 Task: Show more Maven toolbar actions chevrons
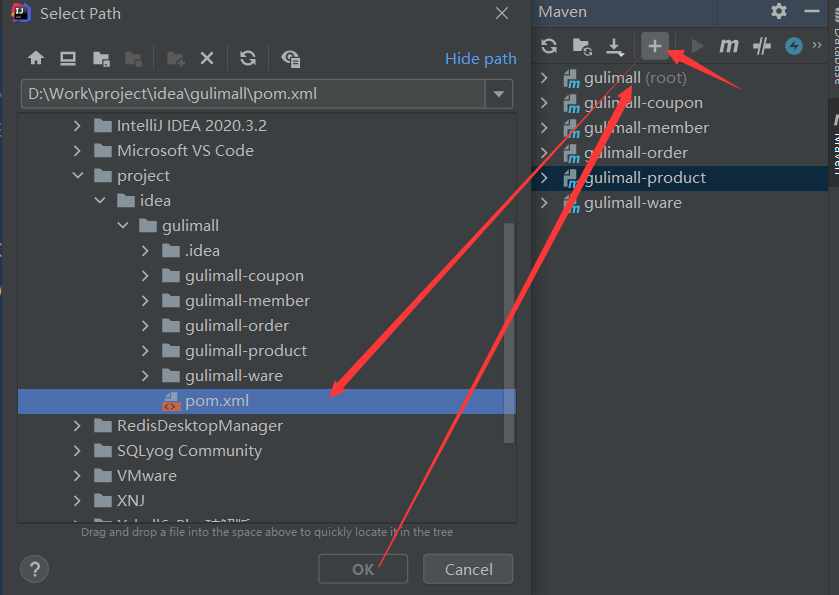[x=817, y=45]
